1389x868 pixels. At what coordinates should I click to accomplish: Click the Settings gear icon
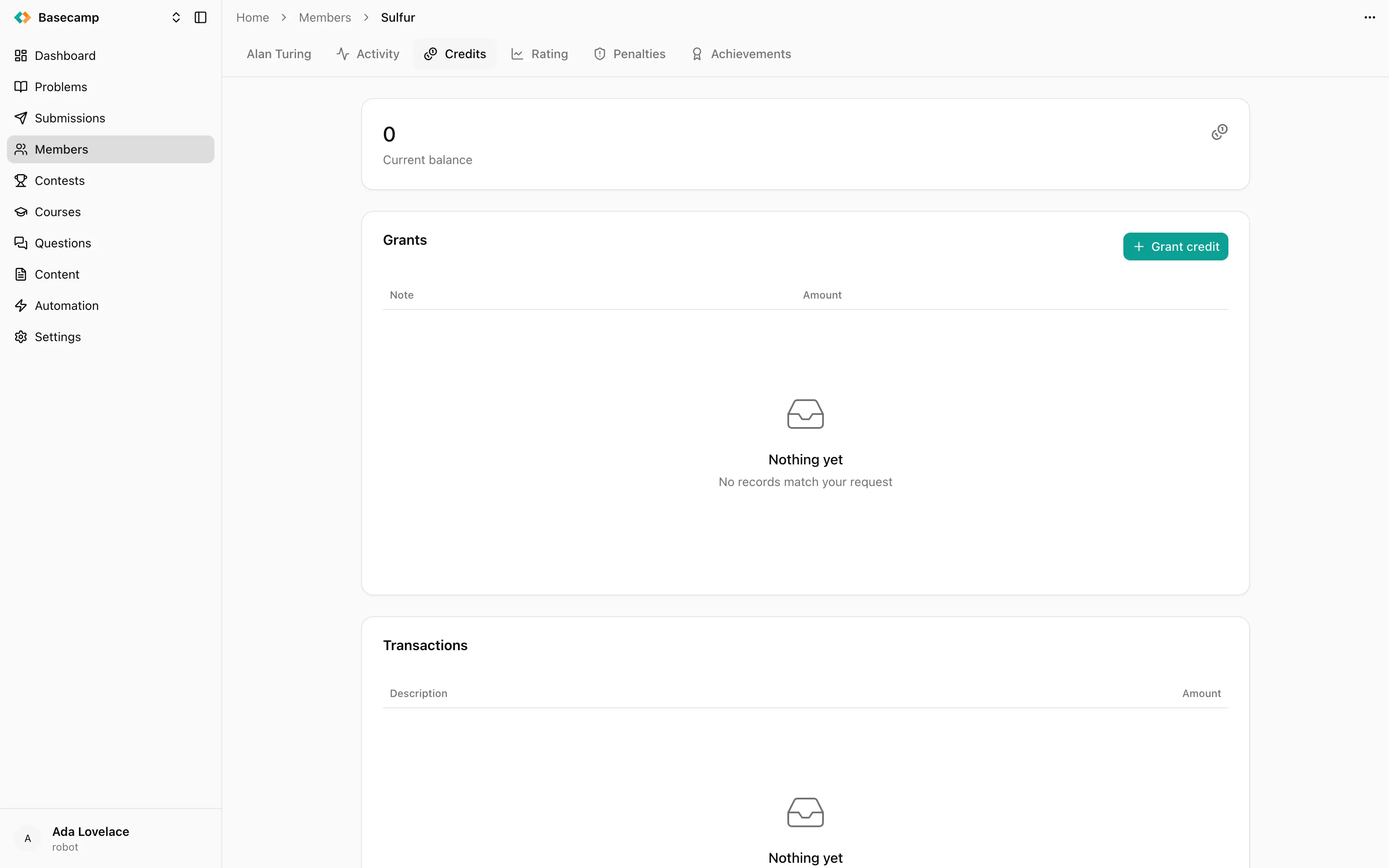point(21,337)
